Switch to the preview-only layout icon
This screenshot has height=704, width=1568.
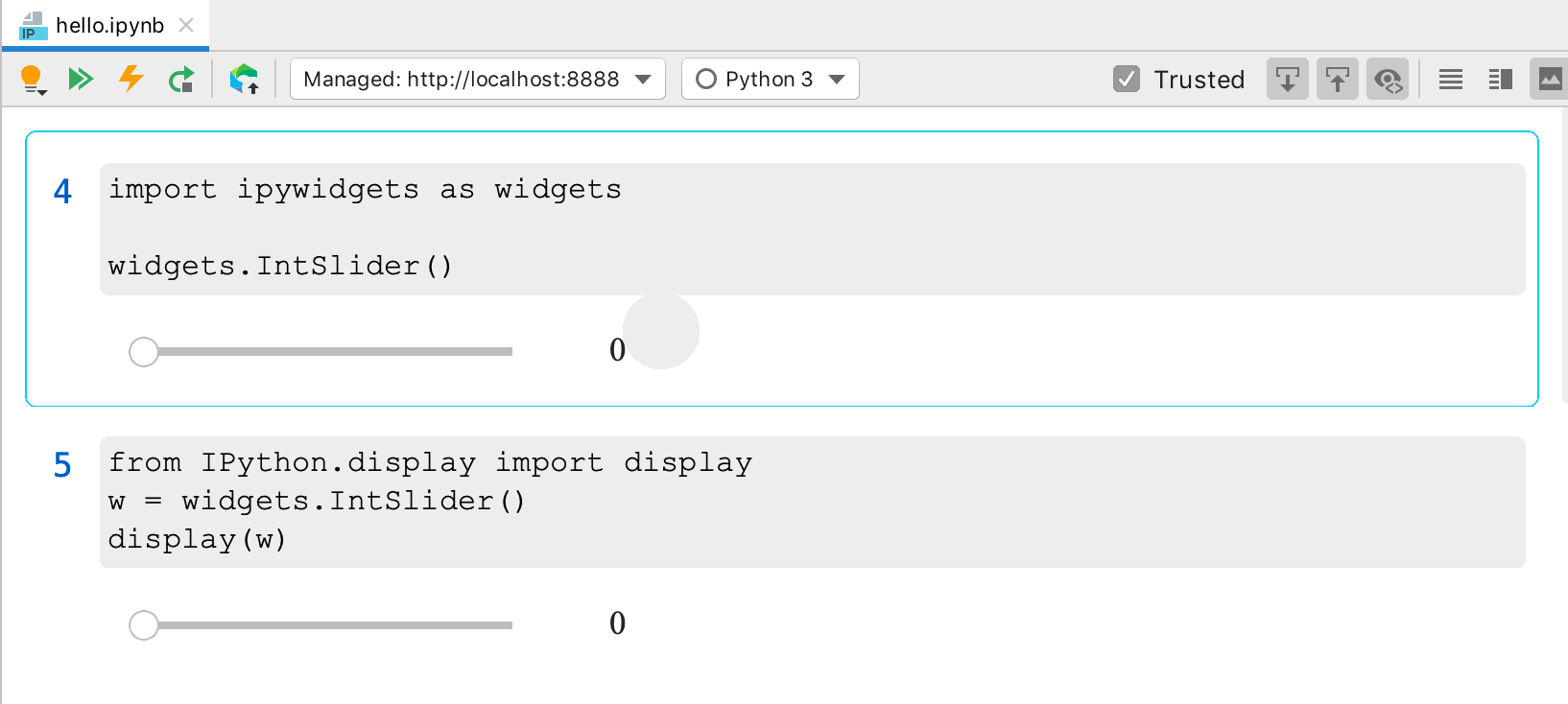1549,79
